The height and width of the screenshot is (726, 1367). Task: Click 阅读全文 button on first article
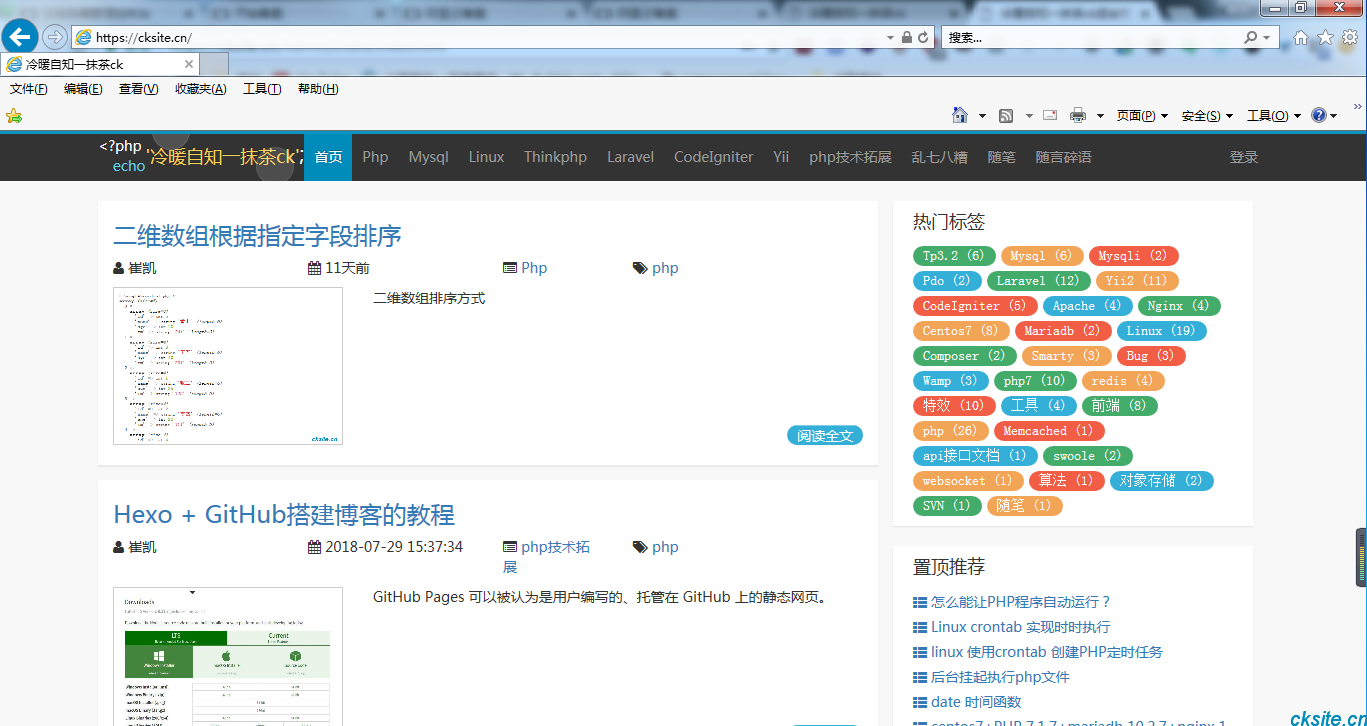[x=825, y=436]
